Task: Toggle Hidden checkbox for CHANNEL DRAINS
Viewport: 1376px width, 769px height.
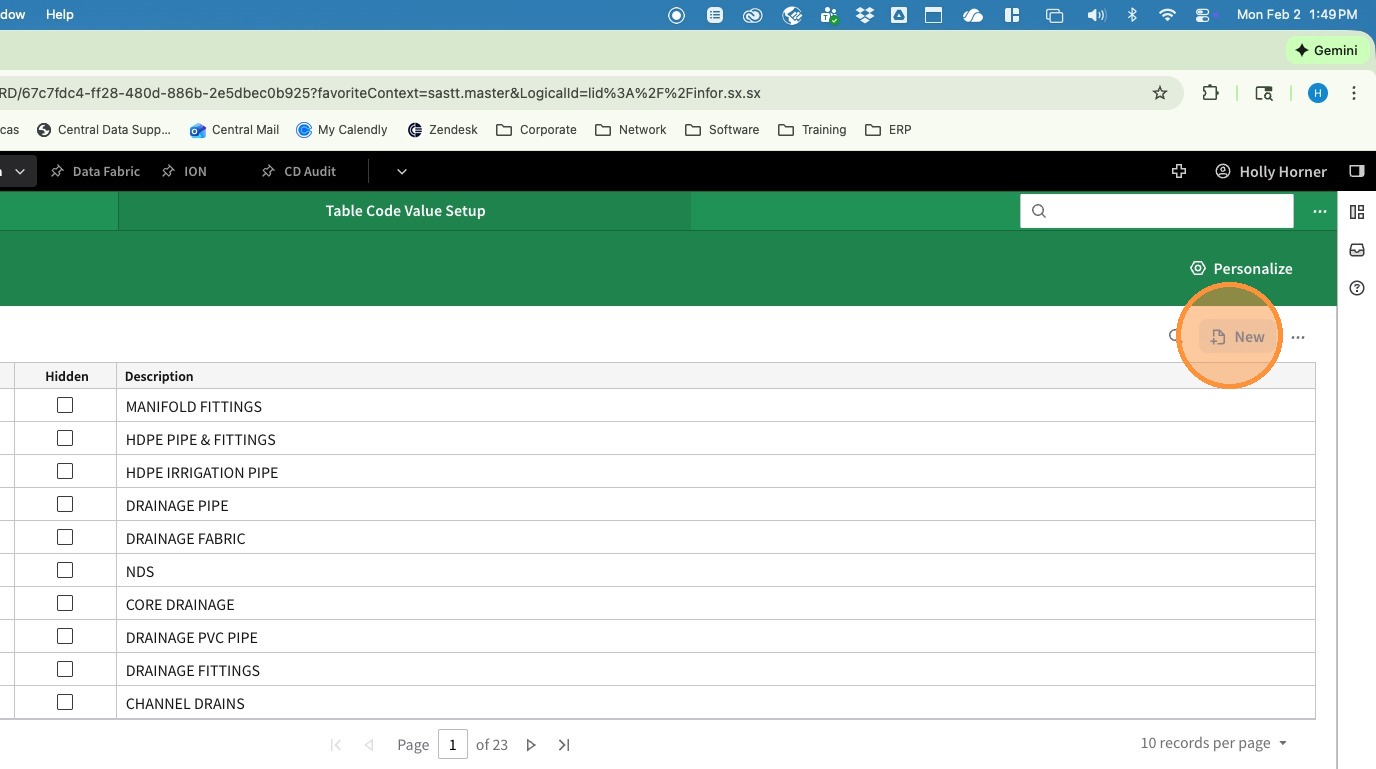Action: click(x=65, y=702)
